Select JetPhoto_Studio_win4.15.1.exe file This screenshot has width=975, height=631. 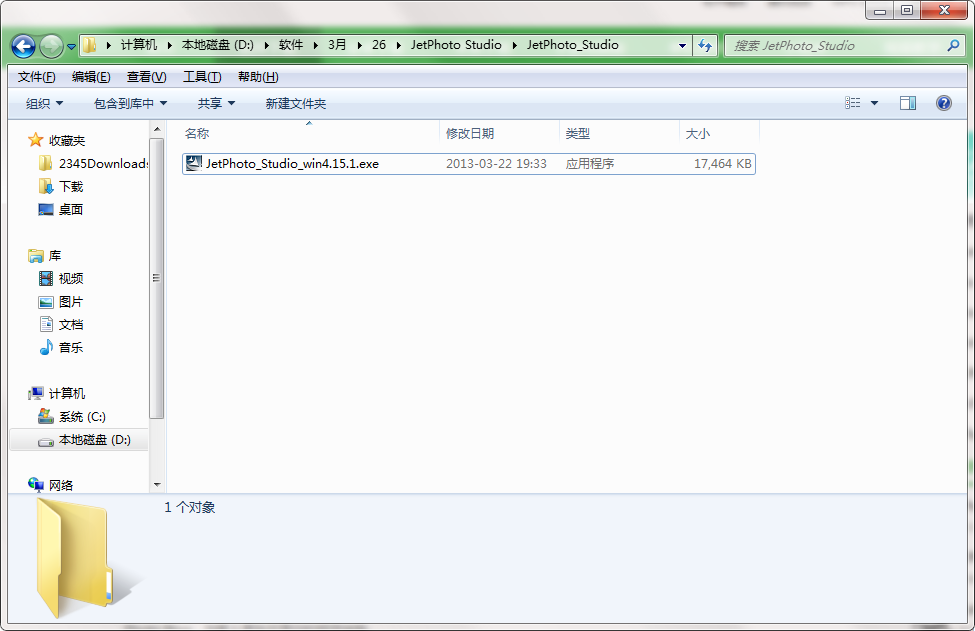(469, 164)
